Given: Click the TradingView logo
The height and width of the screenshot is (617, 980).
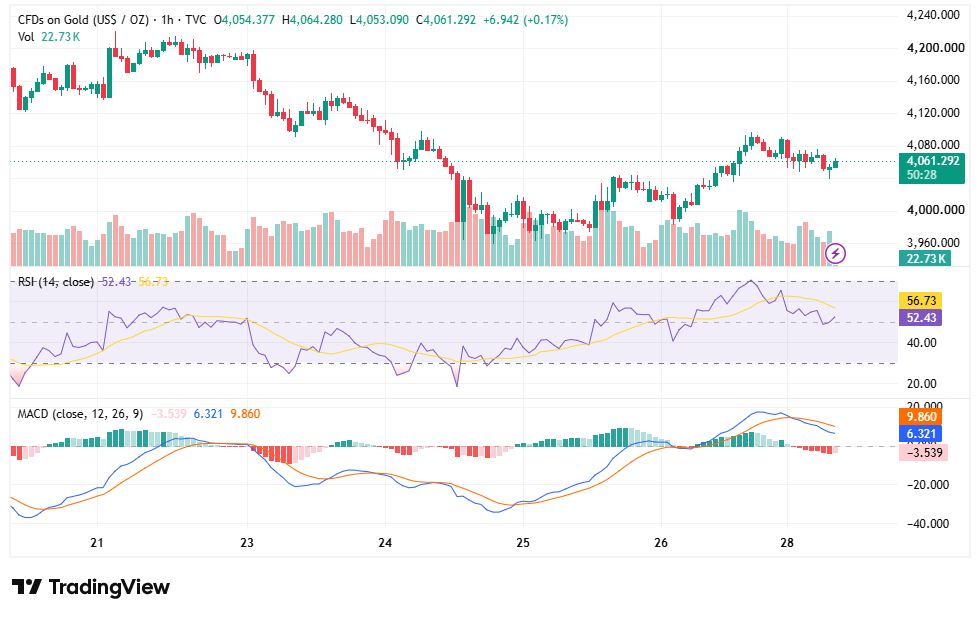Looking at the screenshot, I should (x=91, y=587).
